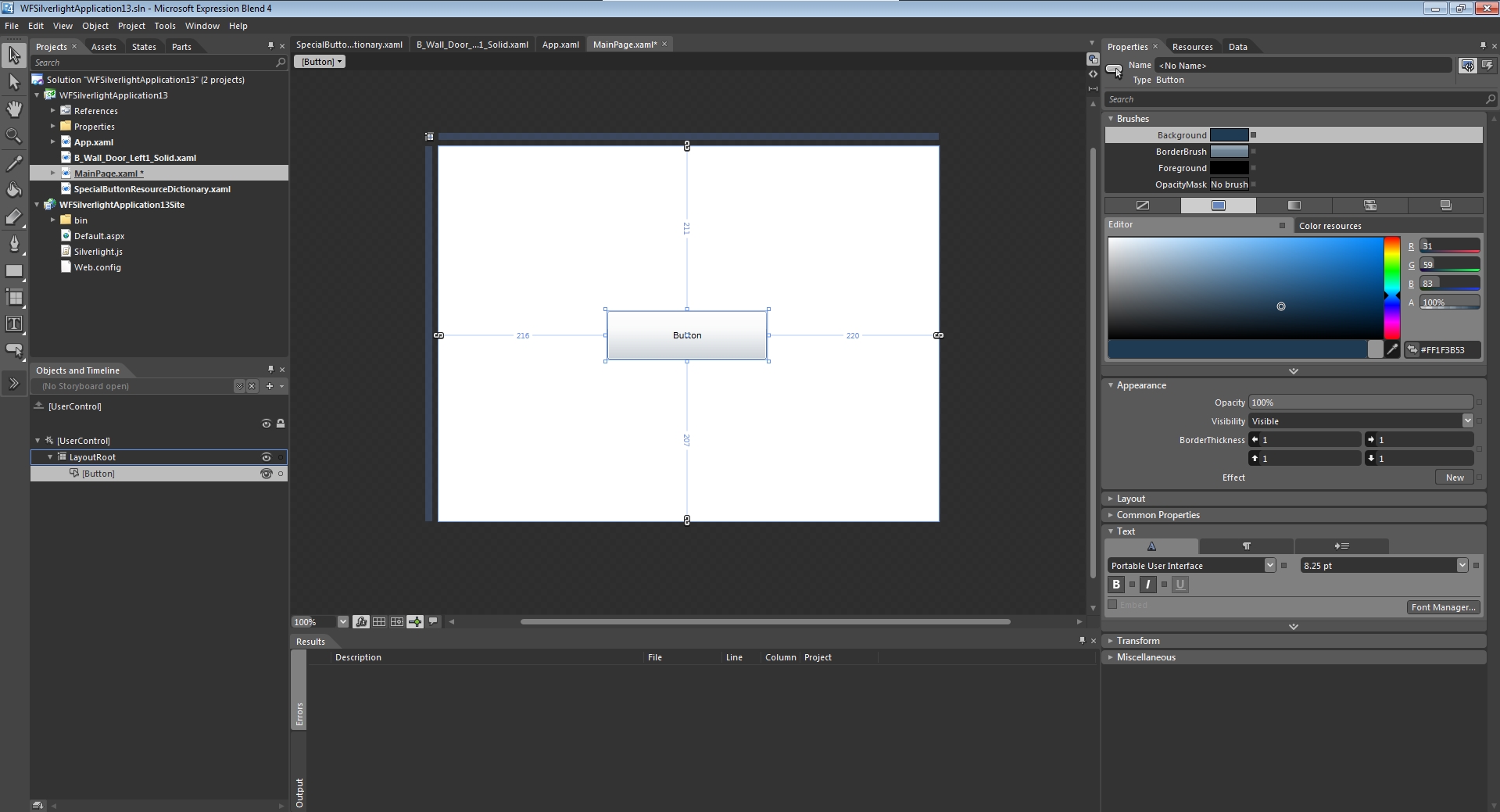Switch to the App.xaml document tab
Viewport: 1500px width, 812px height.
pyautogui.click(x=560, y=45)
